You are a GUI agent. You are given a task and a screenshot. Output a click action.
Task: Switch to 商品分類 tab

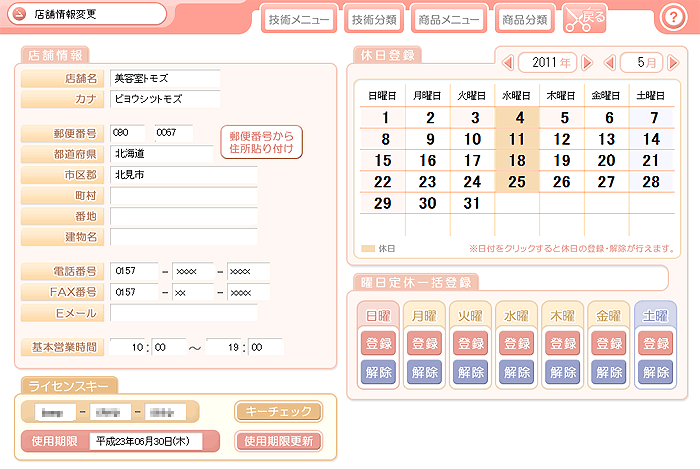tap(526, 19)
